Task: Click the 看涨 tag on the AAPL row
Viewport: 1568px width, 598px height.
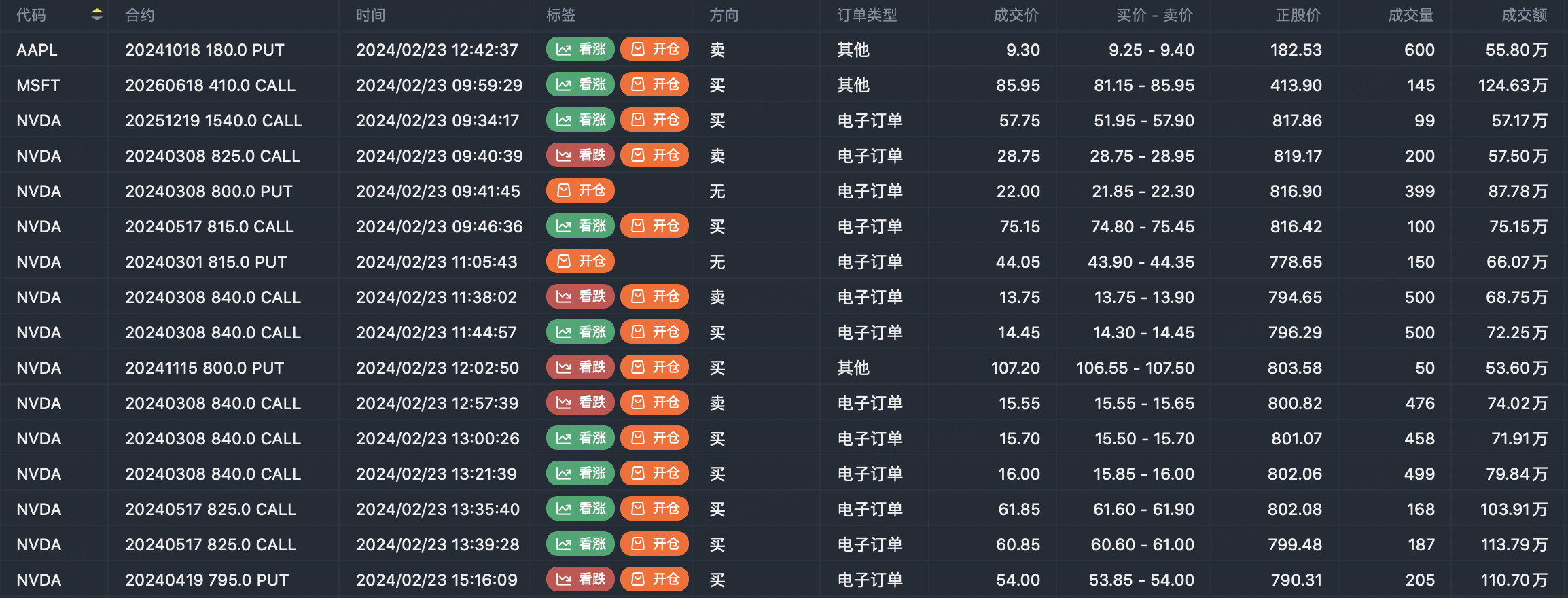Action: (x=580, y=50)
